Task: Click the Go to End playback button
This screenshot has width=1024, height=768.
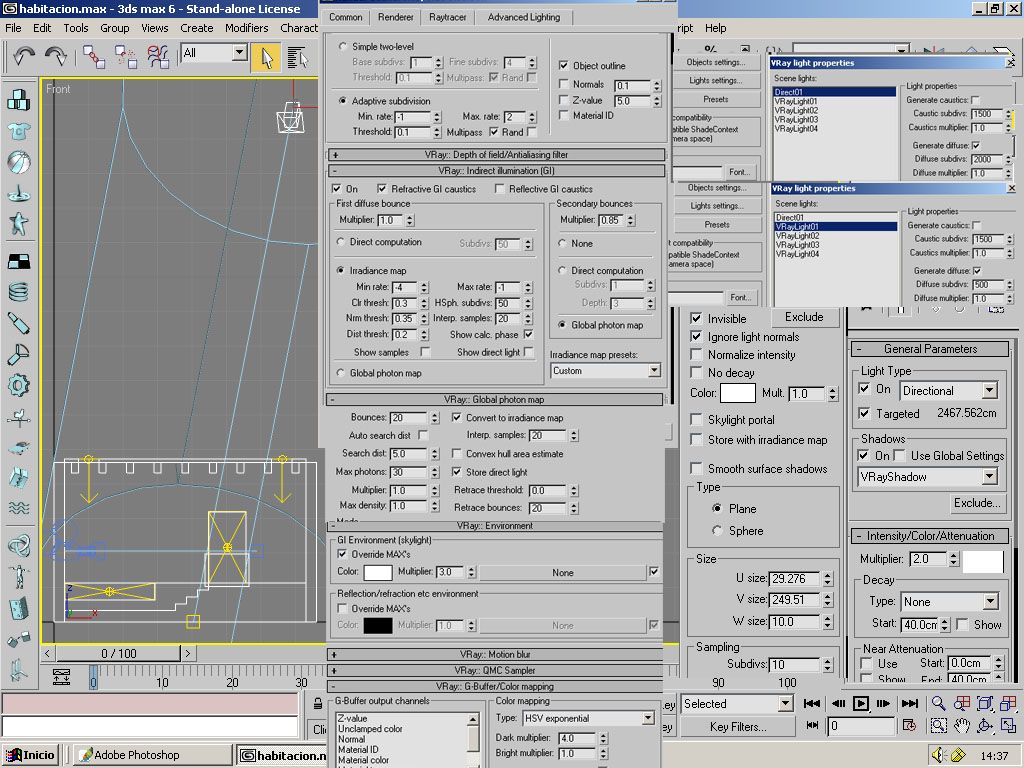Action: (x=910, y=703)
